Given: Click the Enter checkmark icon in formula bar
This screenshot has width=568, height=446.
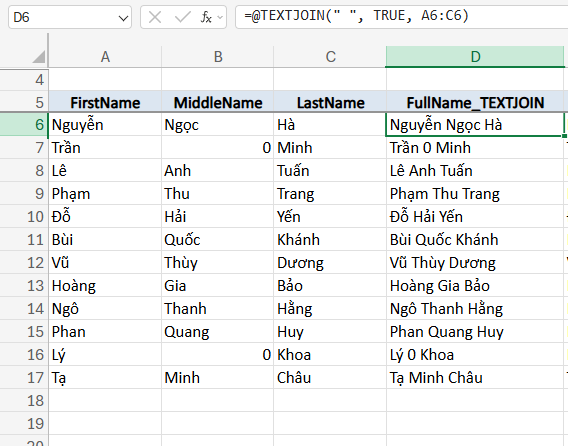Looking at the screenshot, I should coord(182,17).
